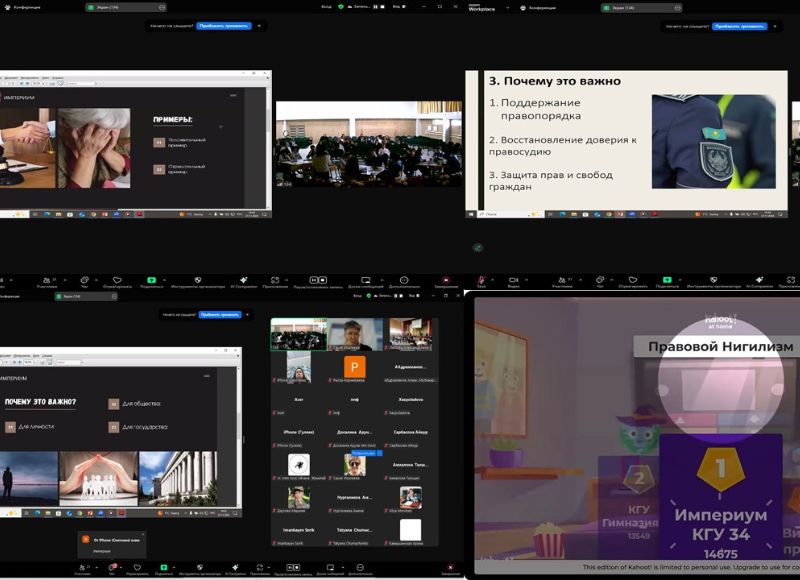Toggle microphone (Звук) in toolbar above Kahoot window
Screen dimensions: 800x580
pos(482,281)
